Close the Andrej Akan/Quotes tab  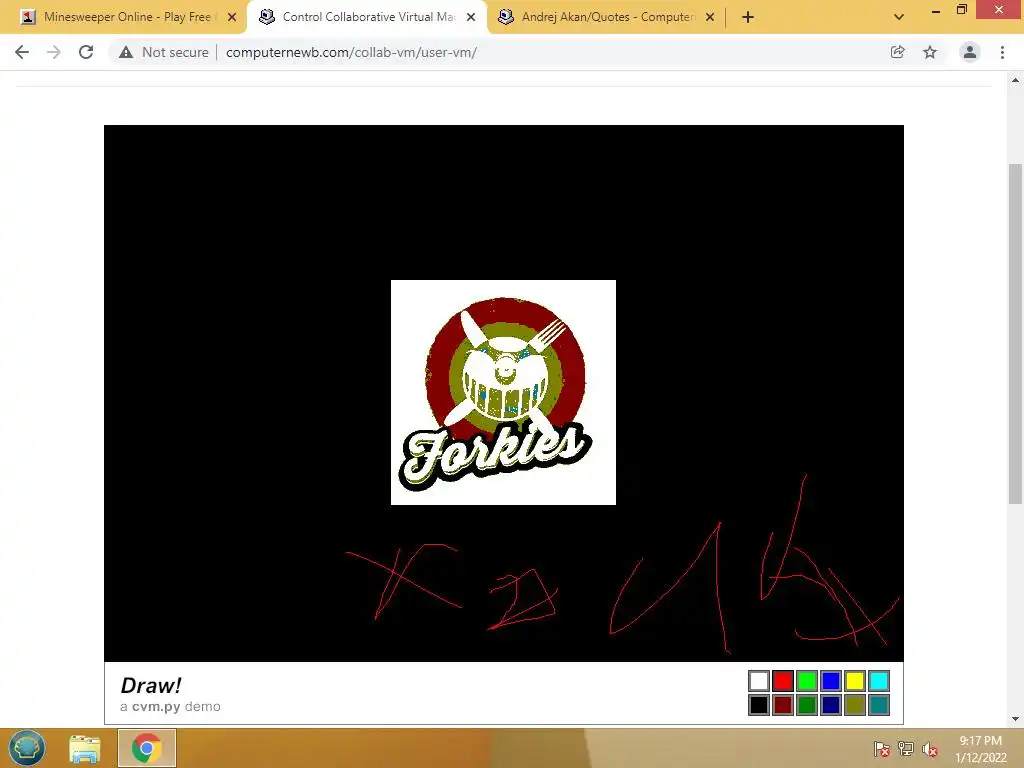tap(710, 17)
